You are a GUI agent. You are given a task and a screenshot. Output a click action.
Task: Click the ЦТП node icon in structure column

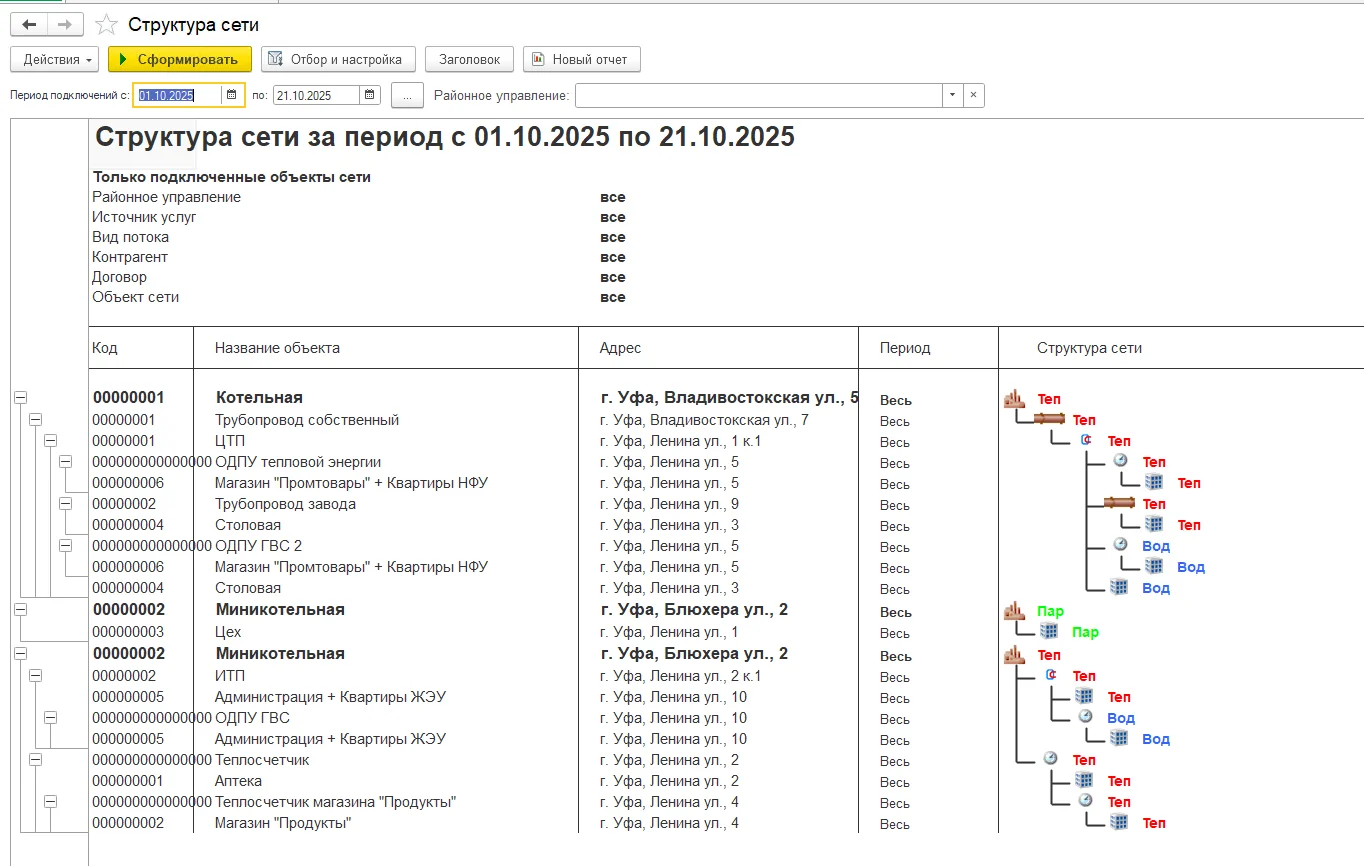coord(1086,441)
